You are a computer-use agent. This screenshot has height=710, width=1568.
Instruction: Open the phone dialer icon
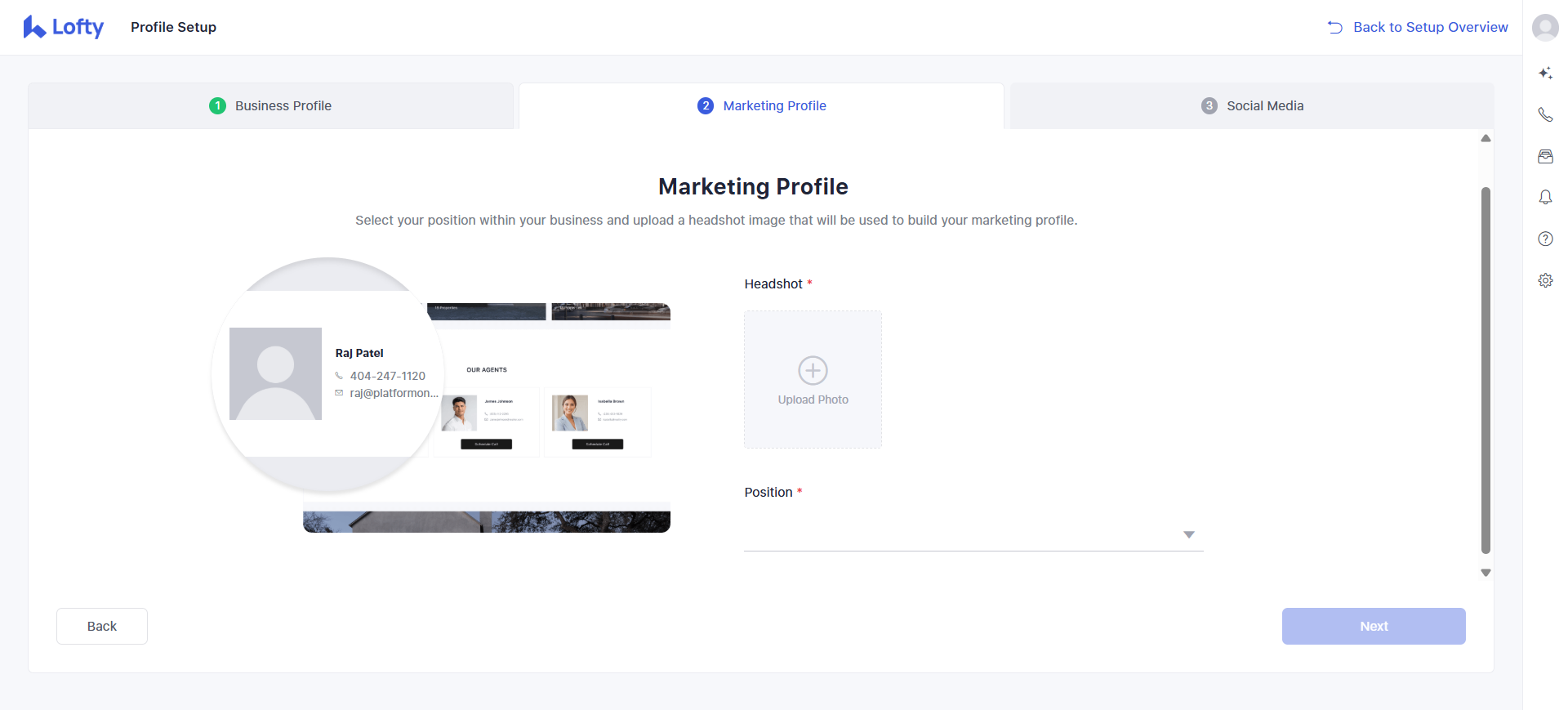tap(1545, 115)
